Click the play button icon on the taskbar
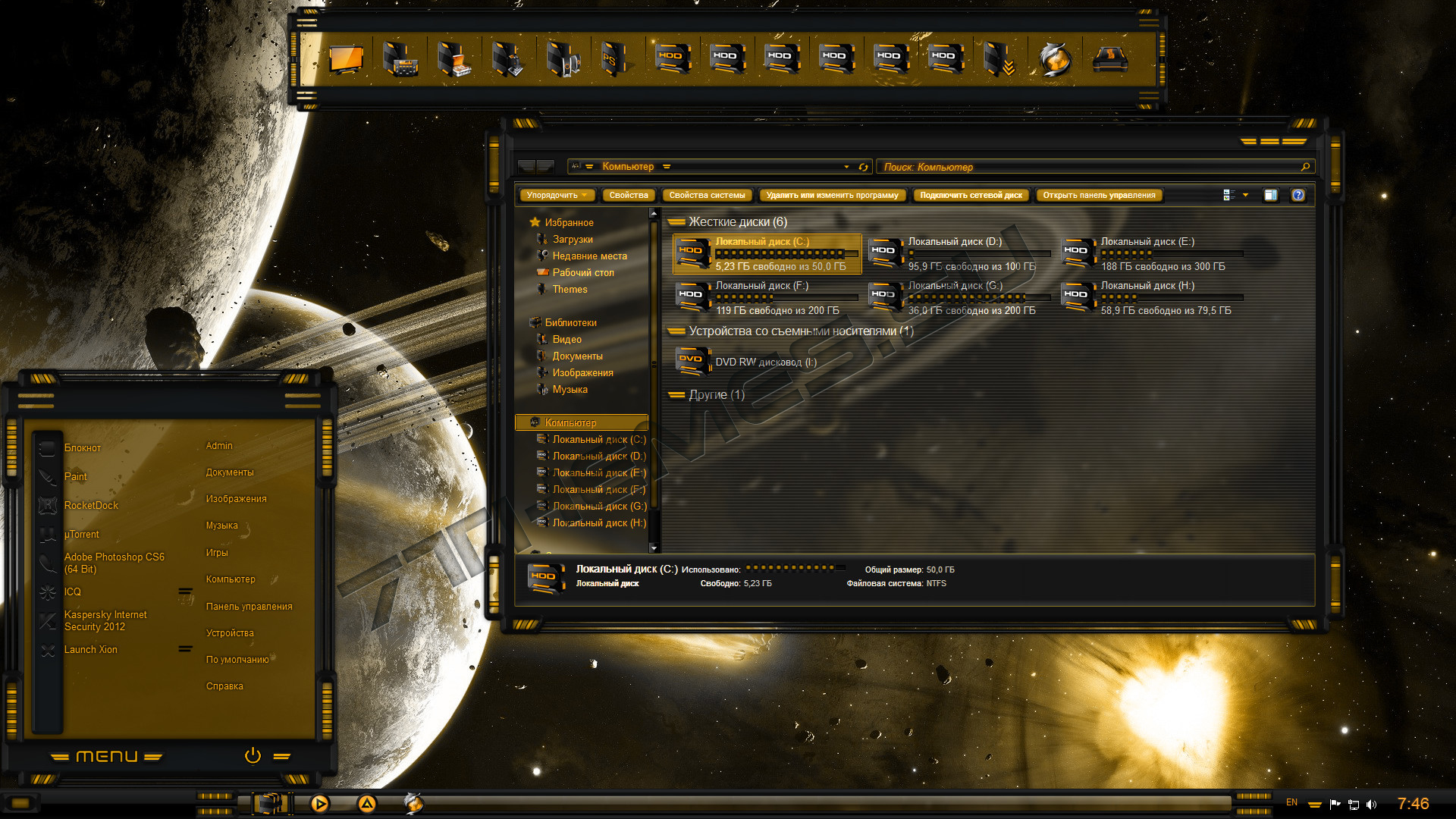Image resolution: width=1456 pixels, height=819 pixels. click(x=320, y=804)
